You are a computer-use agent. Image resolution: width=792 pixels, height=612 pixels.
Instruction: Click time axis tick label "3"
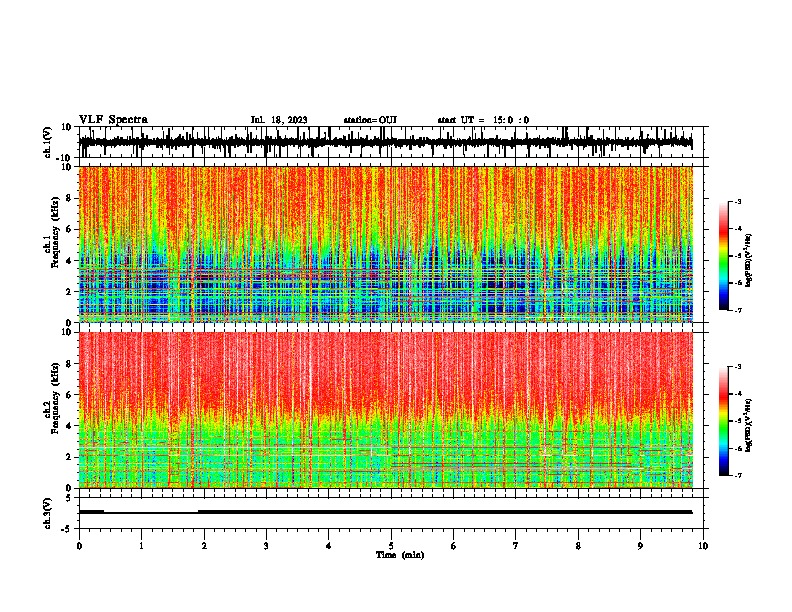pyautogui.click(x=266, y=546)
